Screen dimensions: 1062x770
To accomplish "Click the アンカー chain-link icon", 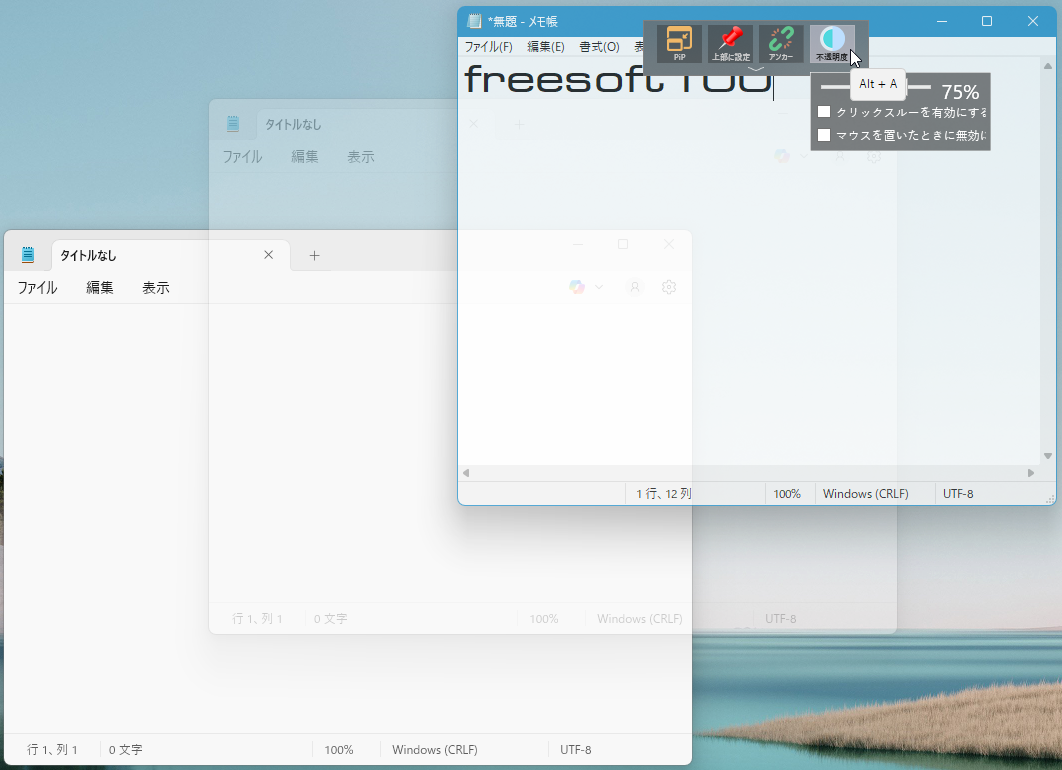I will [x=781, y=43].
